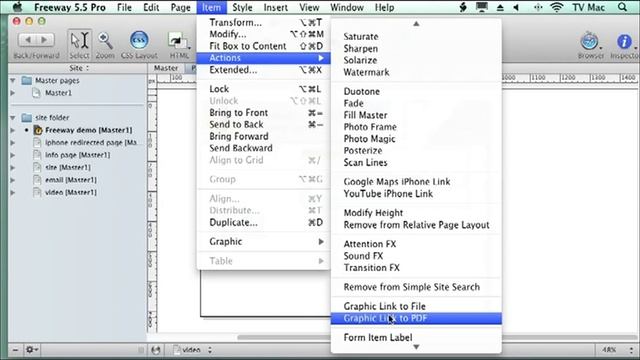
Task: Click the minus button below site panel
Action: click(x=15, y=350)
